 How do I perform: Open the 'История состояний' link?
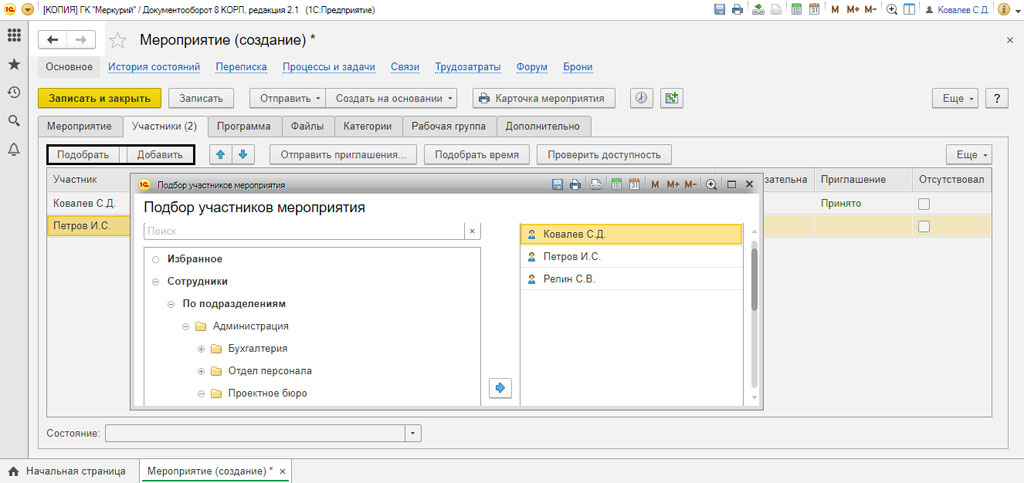tap(154, 67)
